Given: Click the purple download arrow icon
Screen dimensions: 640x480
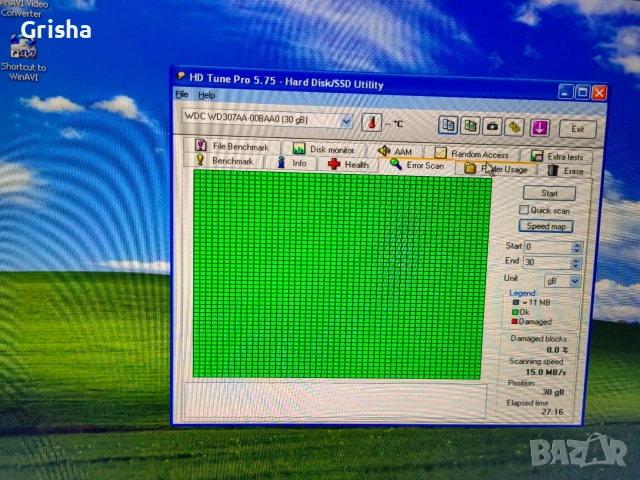Looking at the screenshot, I should click(540, 128).
